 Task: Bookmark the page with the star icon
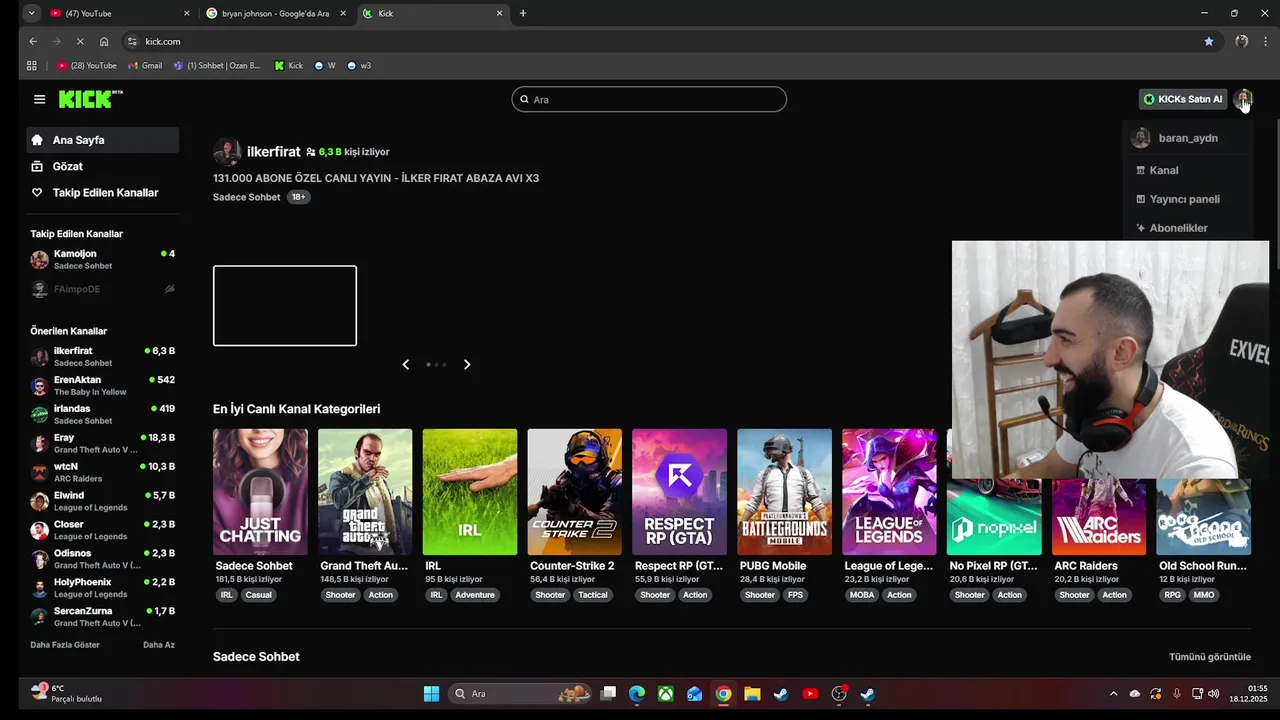pyautogui.click(x=1209, y=41)
